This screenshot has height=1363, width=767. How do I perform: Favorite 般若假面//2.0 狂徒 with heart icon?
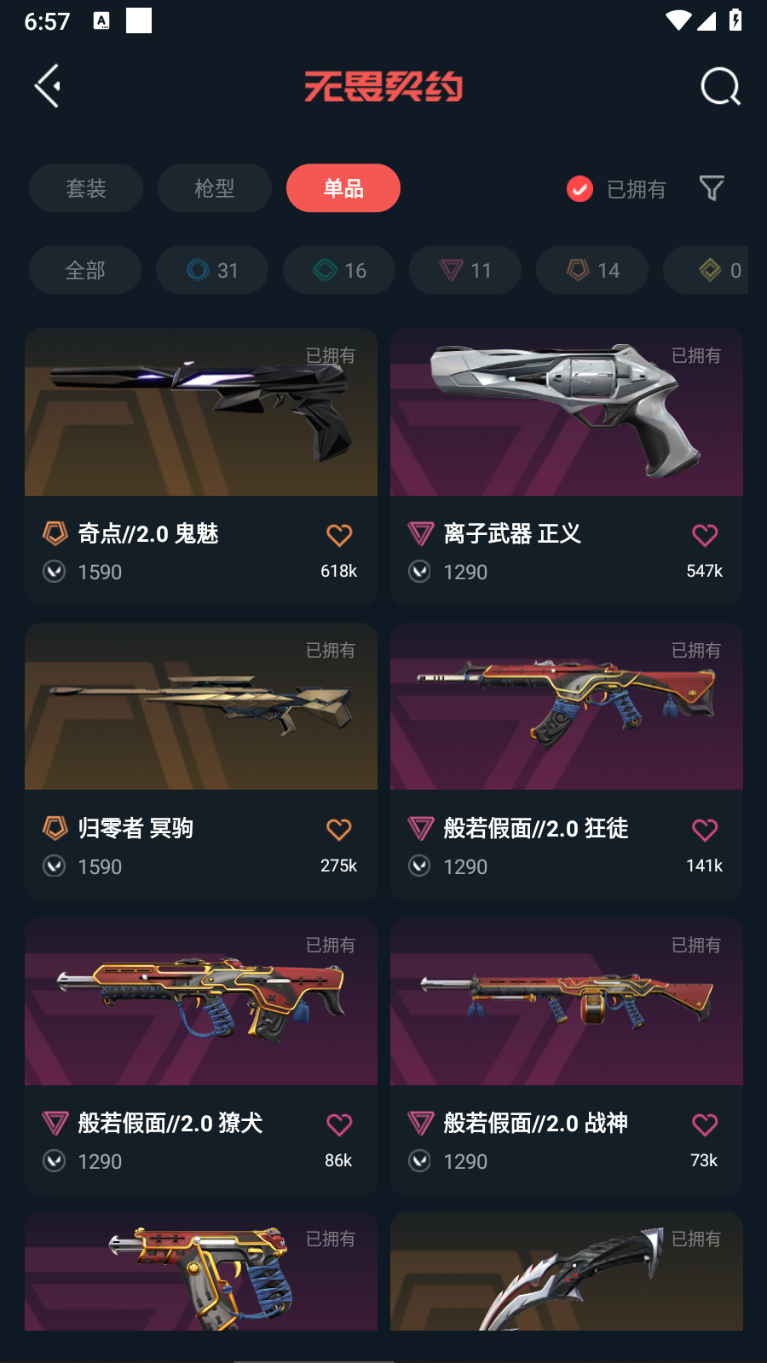click(x=705, y=829)
